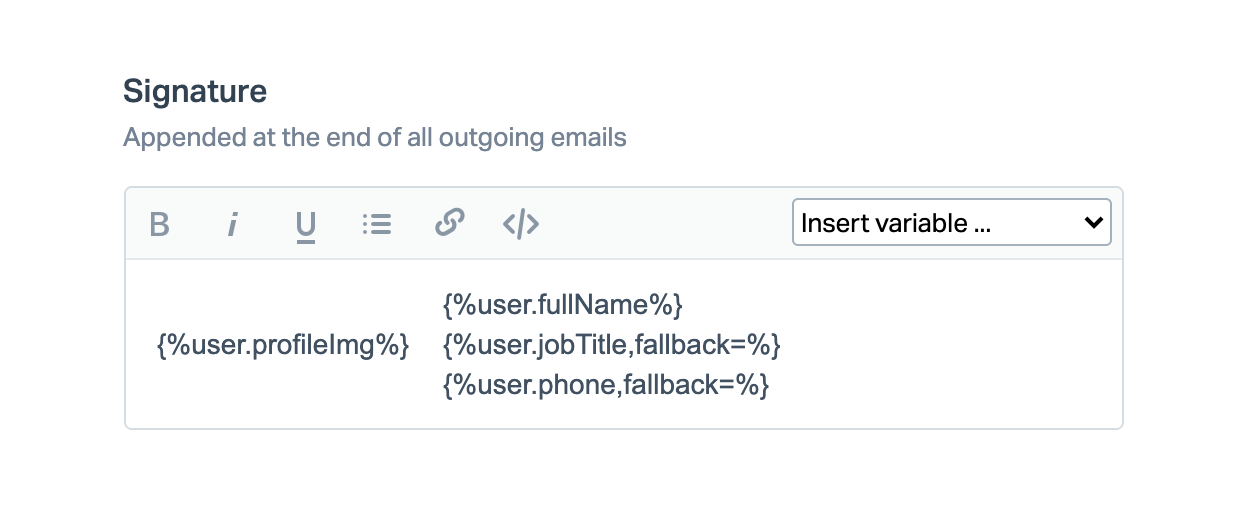Click "Appended at the end of all outgoing emails"
1242x528 pixels.
tap(374, 137)
